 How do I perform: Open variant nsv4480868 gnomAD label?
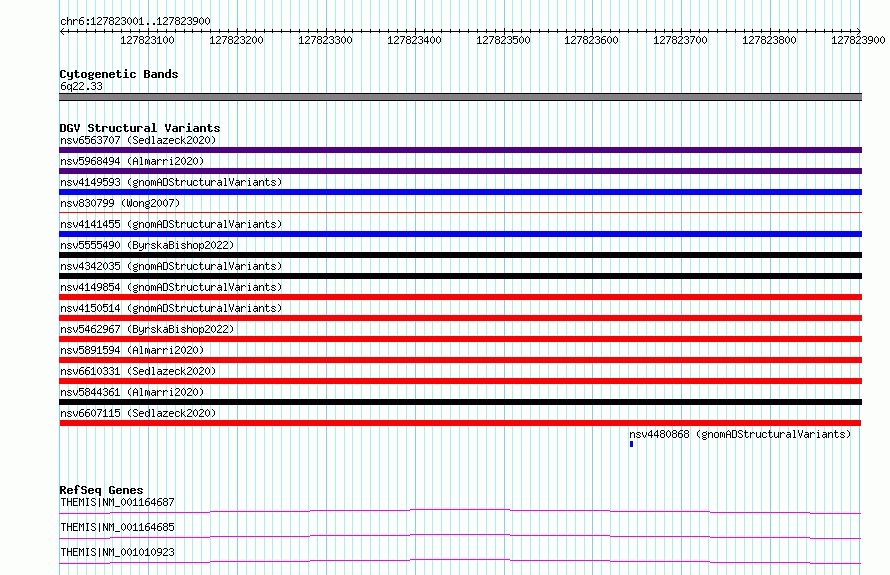[x=740, y=434]
